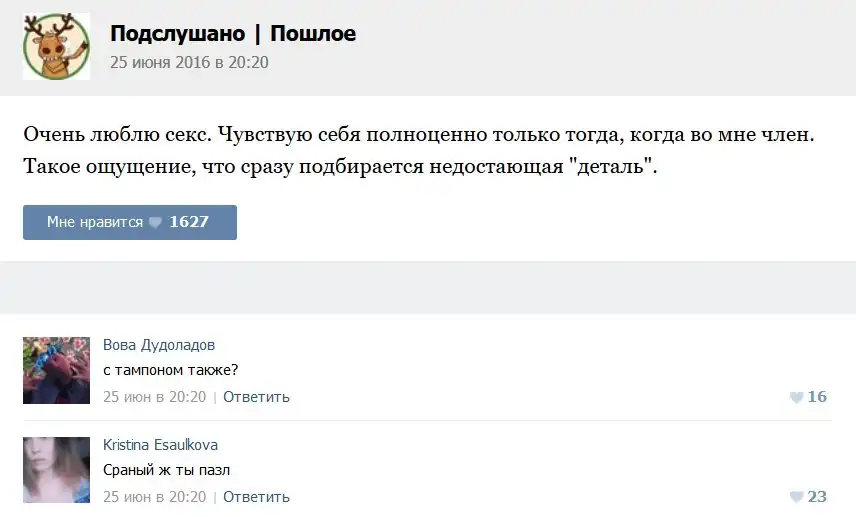Viewport: 856px width, 517px height.
Task: Like Kristina Esaulkova's comment with the heart icon
Action: pos(796,497)
